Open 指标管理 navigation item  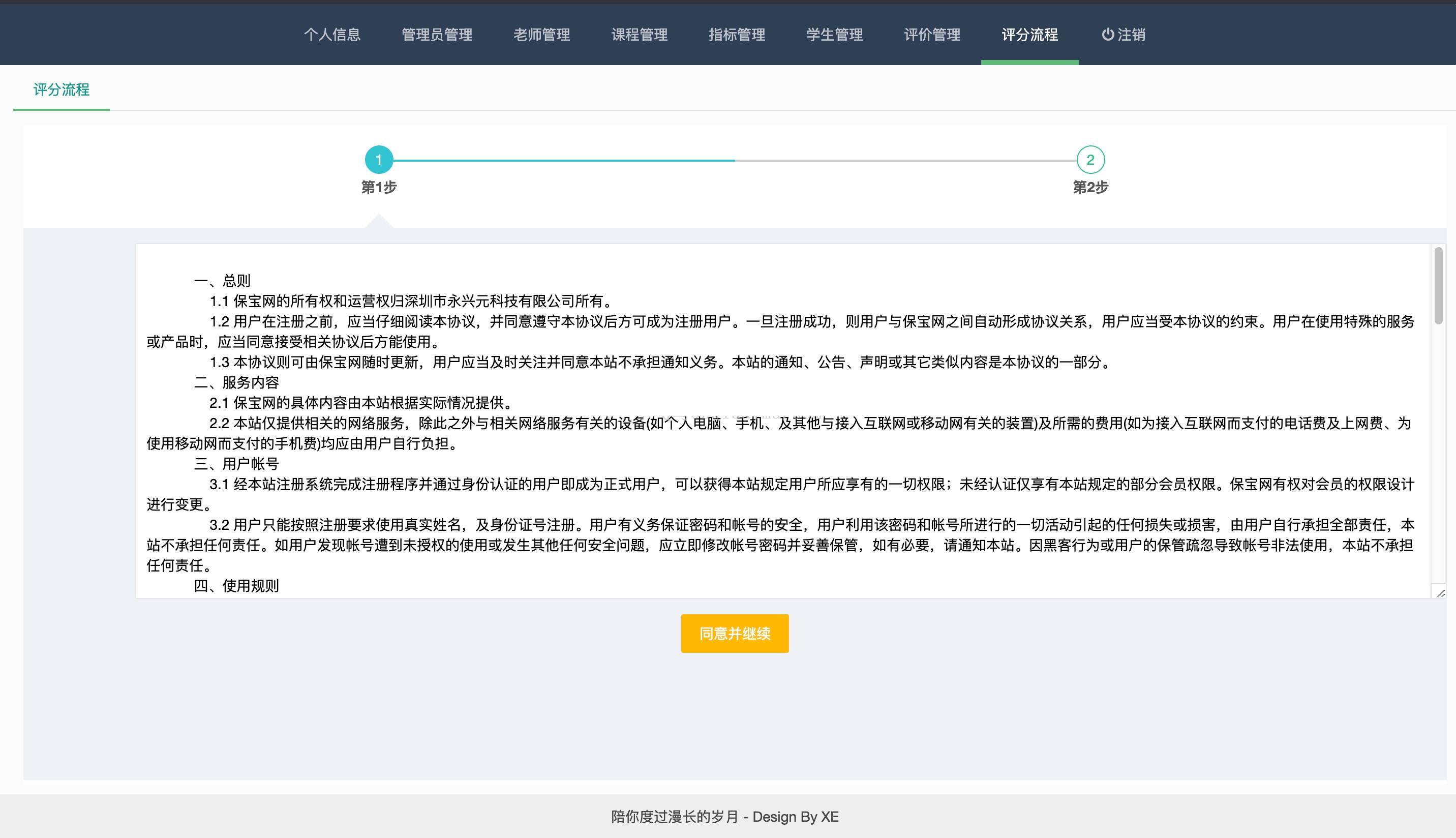pos(736,35)
